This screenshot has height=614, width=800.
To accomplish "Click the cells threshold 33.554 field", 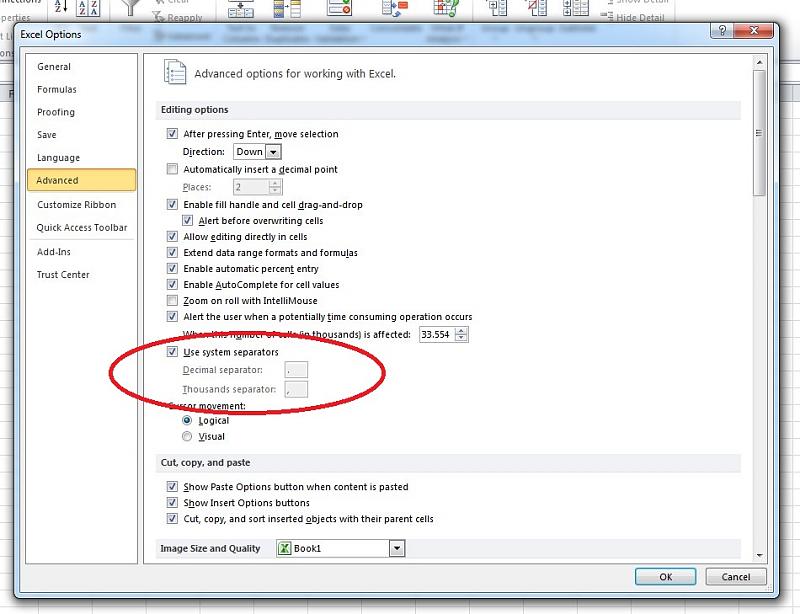I will 437,335.
